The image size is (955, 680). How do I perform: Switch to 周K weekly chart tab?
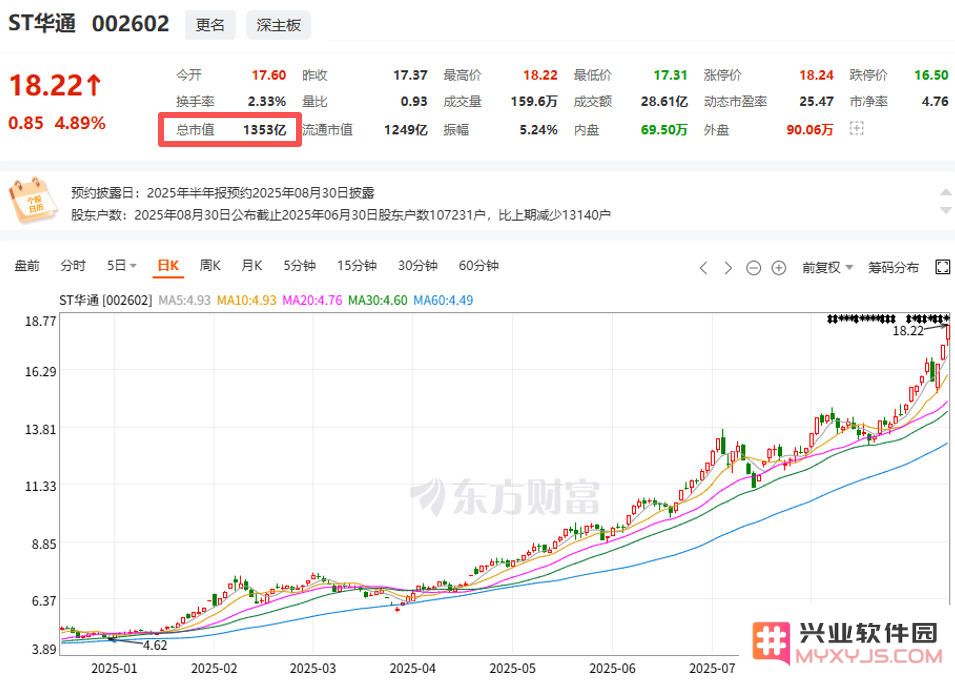click(x=210, y=266)
